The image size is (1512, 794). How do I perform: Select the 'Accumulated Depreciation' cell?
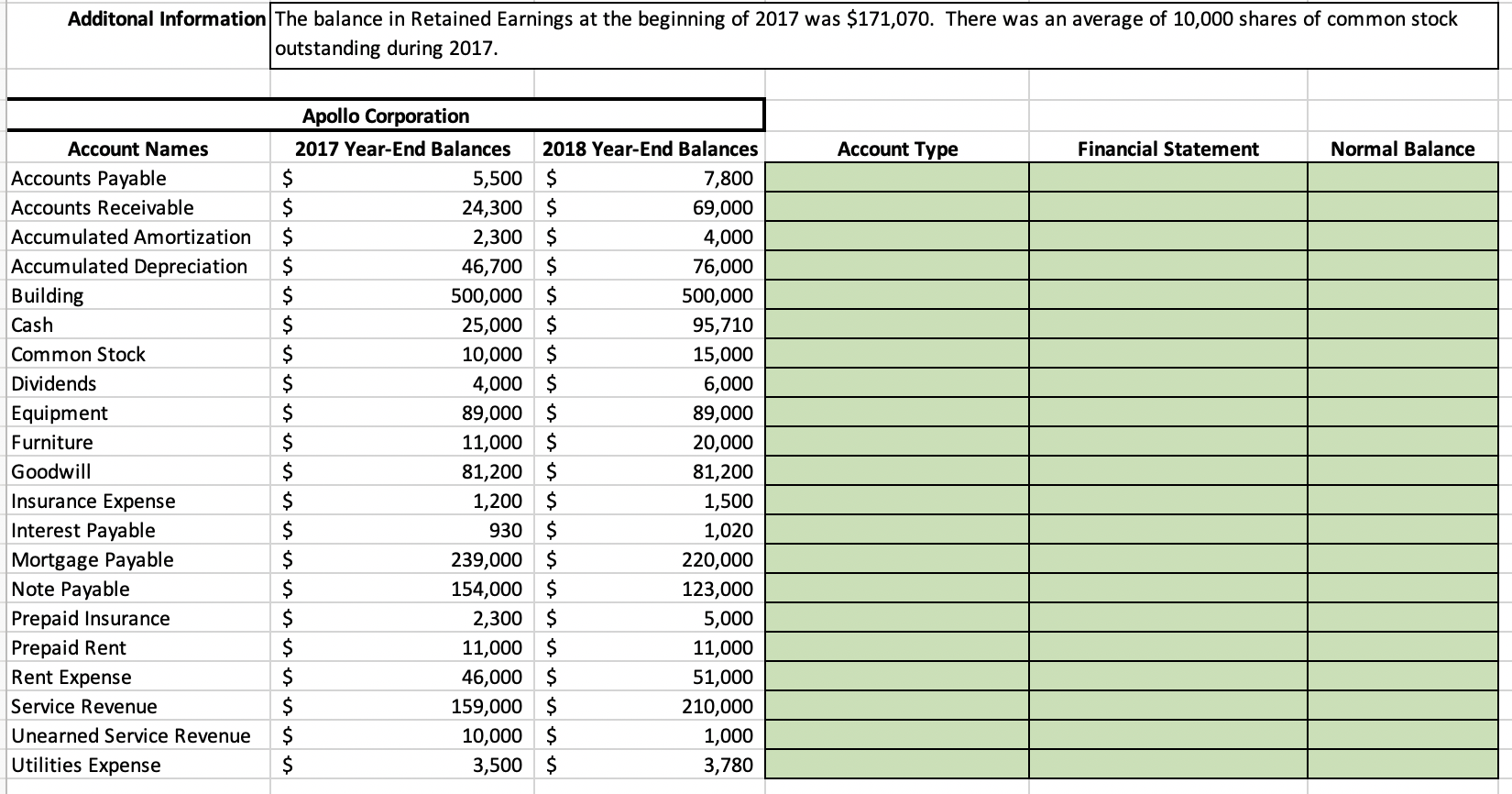coord(138,266)
